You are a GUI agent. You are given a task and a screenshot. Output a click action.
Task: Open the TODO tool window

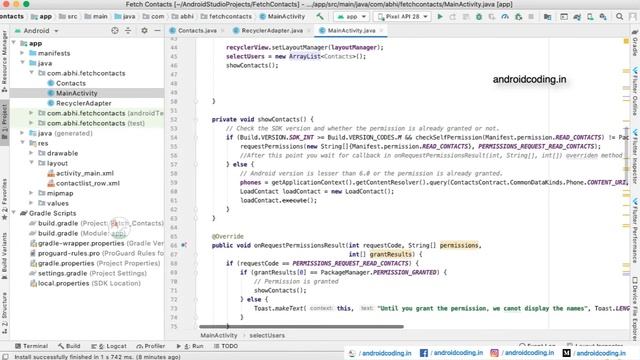[226, 346]
